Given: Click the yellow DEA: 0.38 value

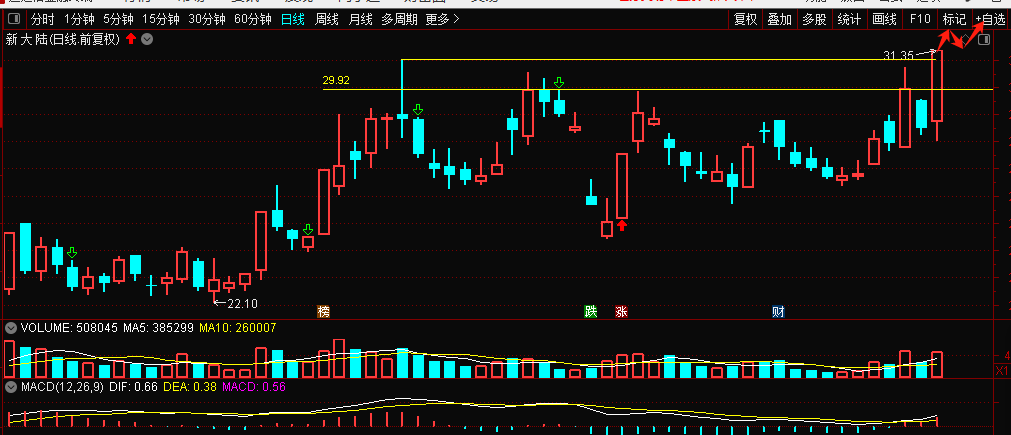Looking at the screenshot, I should [190, 387].
